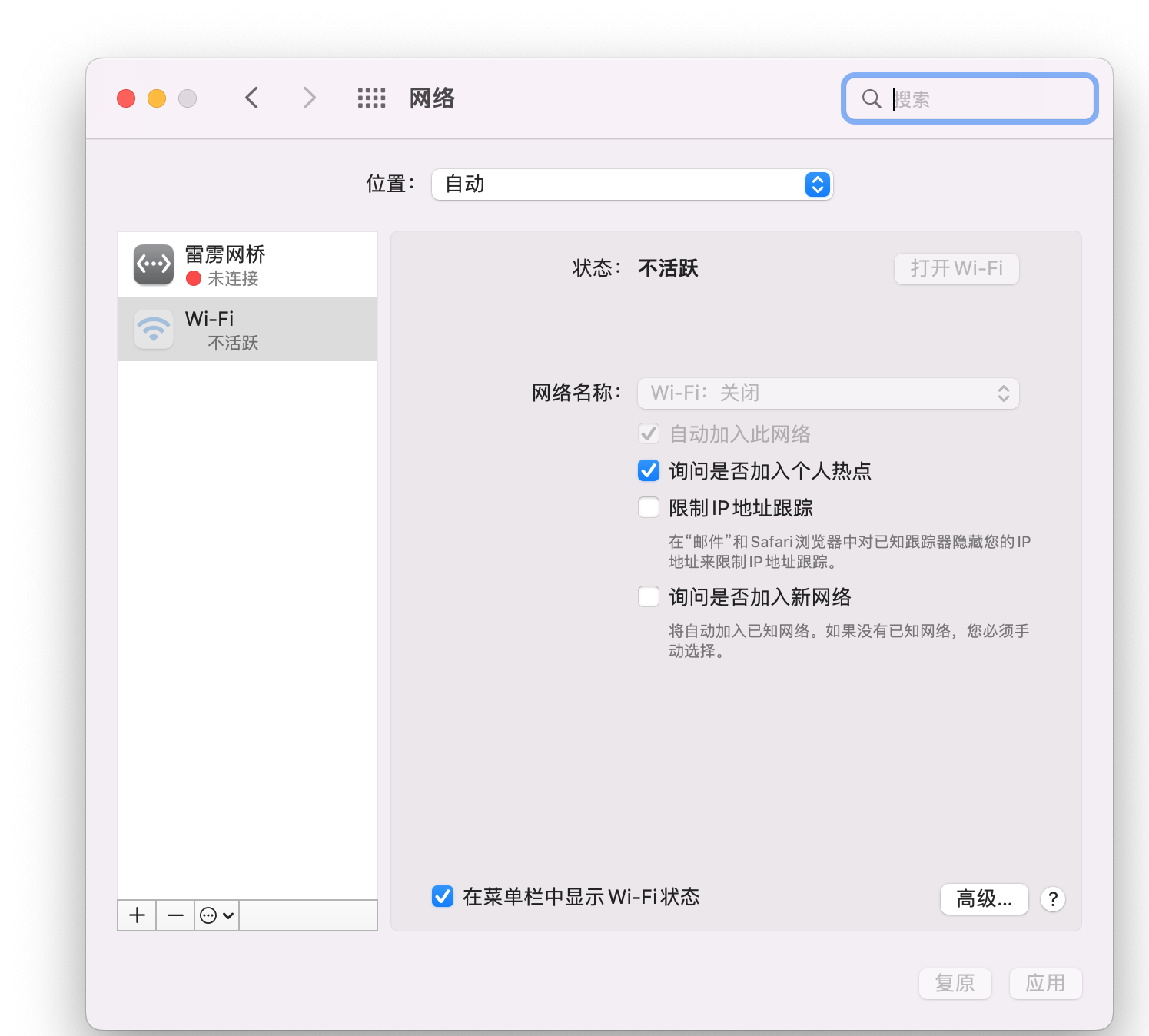Click the help question mark button
1149x1036 pixels.
[x=1052, y=899]
